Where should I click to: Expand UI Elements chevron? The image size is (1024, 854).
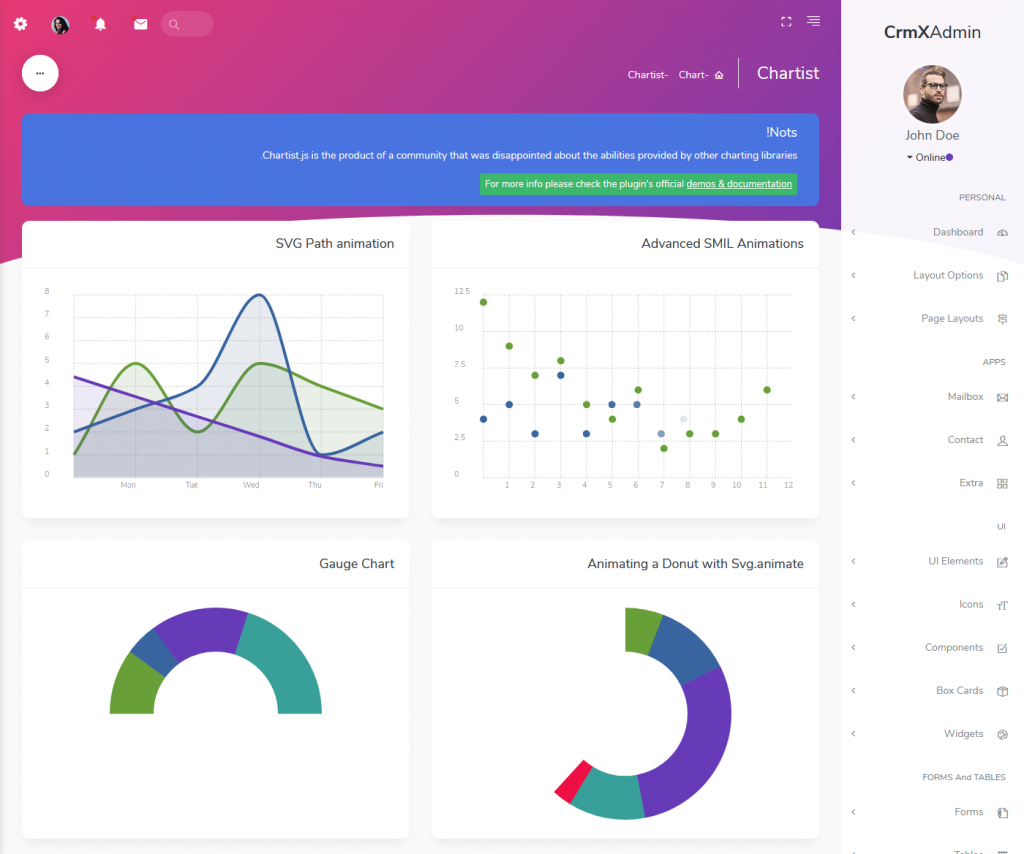(x=854, y=561)
